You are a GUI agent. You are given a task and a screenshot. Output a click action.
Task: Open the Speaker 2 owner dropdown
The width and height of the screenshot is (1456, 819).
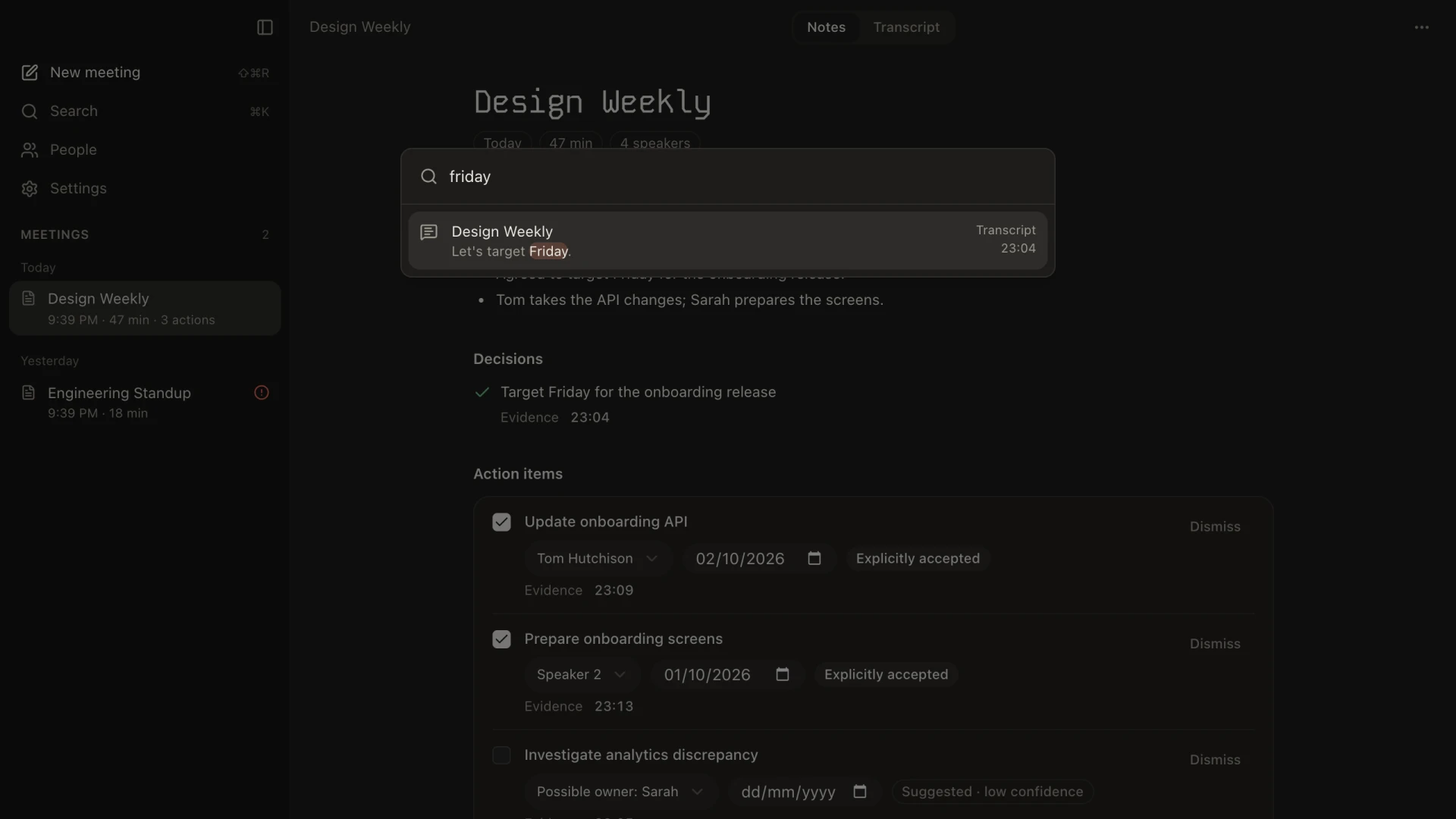[582, 674]
